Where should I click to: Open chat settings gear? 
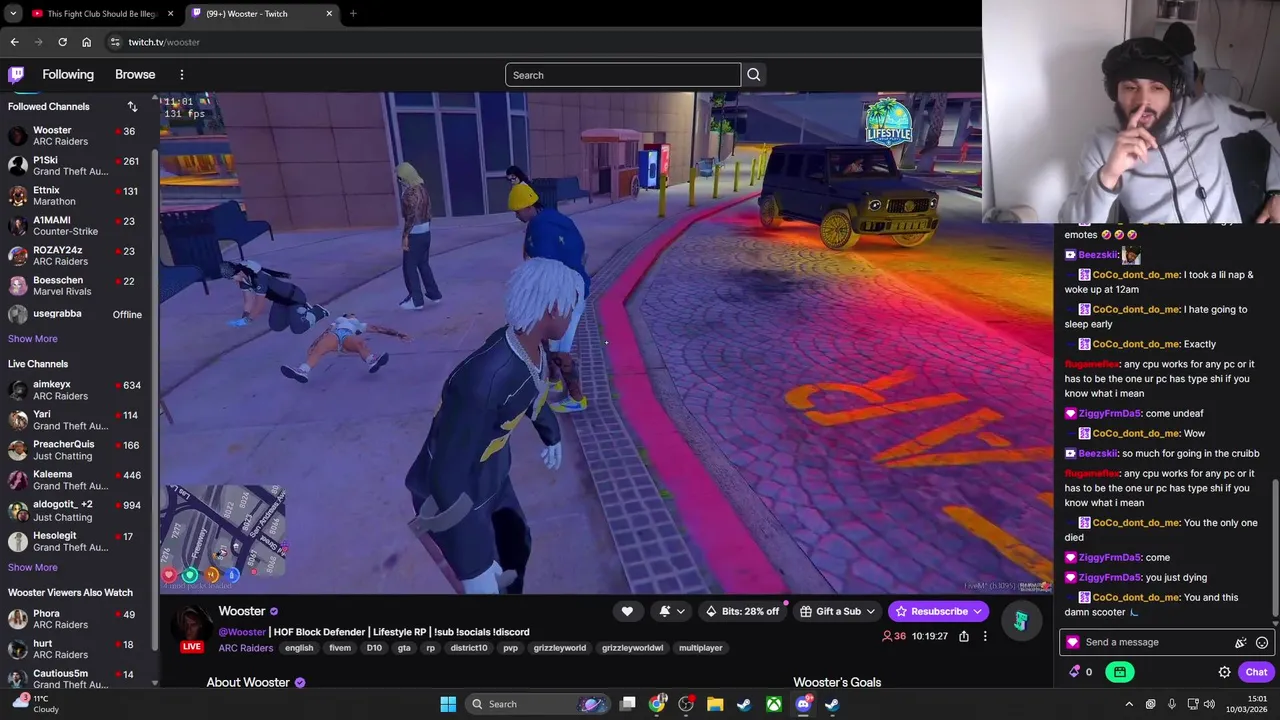tap(1224, 672)
